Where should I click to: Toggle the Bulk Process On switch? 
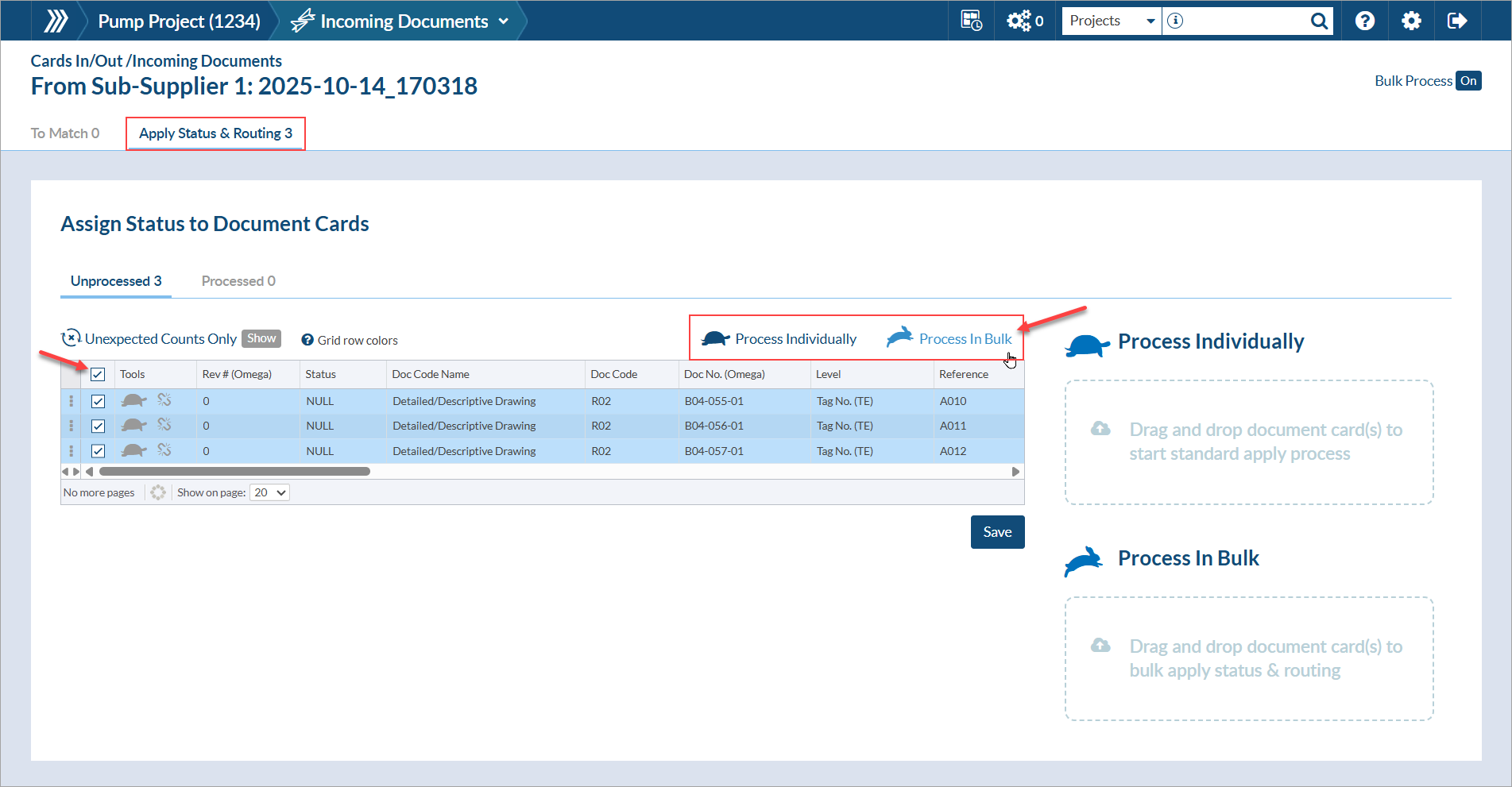coord(1468,81)
